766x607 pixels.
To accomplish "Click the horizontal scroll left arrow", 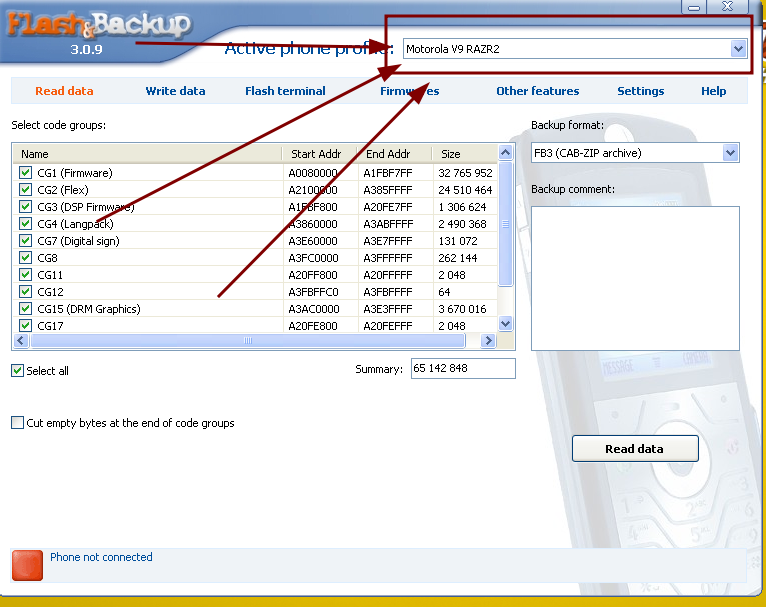I will (x=21, y=341).
